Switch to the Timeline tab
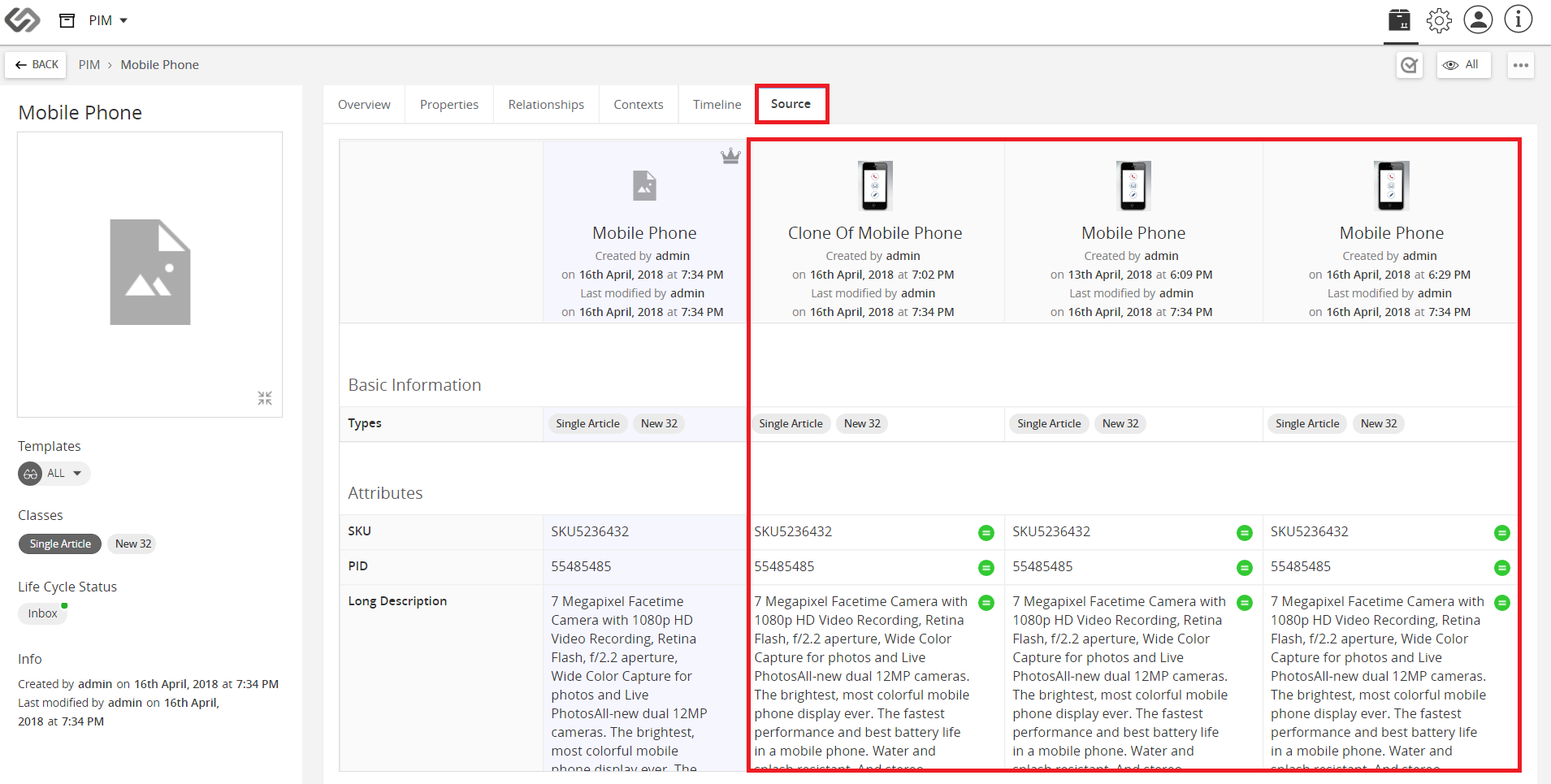Viewport: 1551px width, 784px height. coord(717,105)
